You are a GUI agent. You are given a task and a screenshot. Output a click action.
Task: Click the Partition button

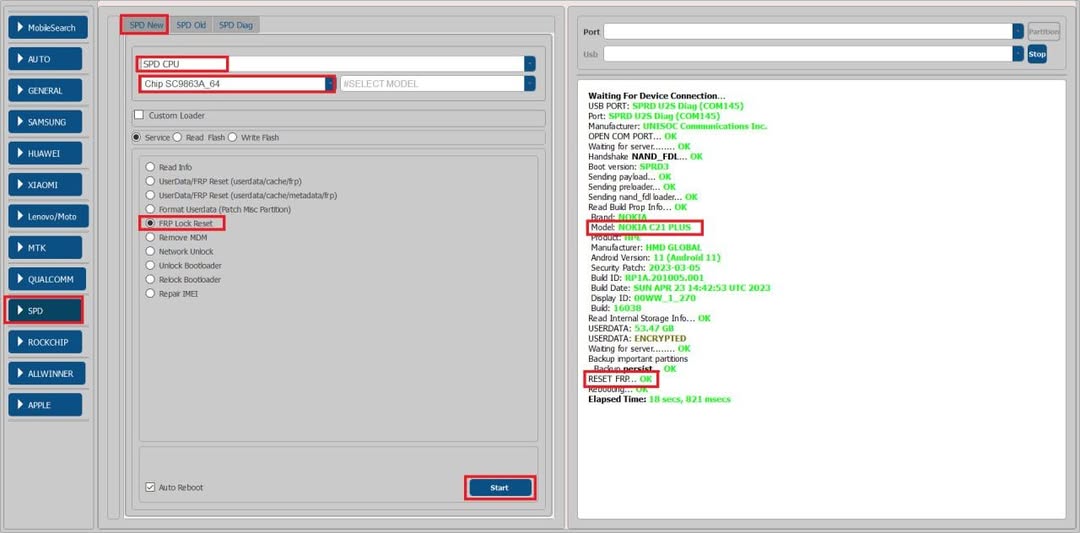coord(1043,32)
